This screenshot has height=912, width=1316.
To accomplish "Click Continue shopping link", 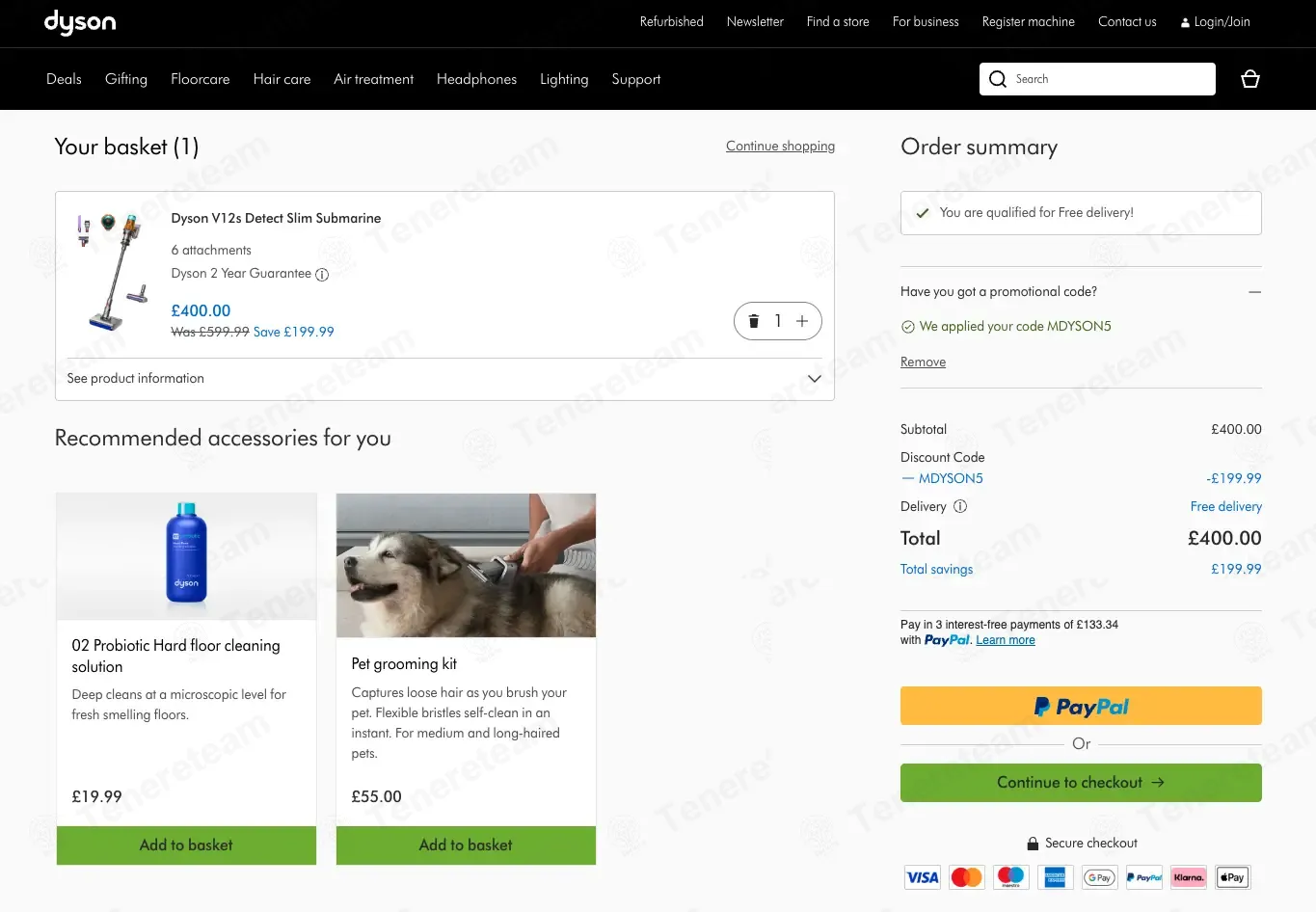I will click(780, 147).
